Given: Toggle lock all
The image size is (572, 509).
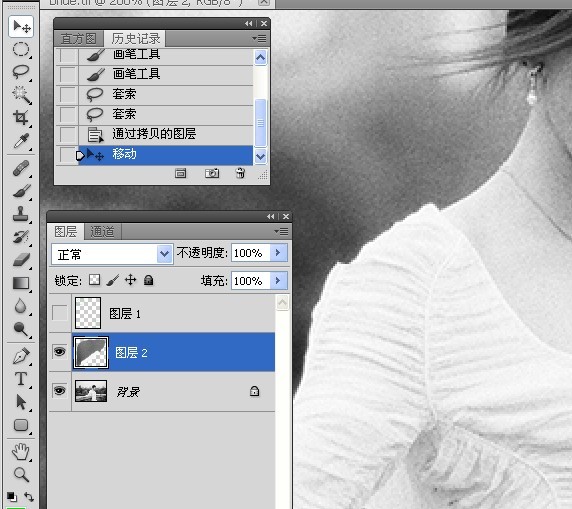Looking at the screenshot, I should point(148,280).
